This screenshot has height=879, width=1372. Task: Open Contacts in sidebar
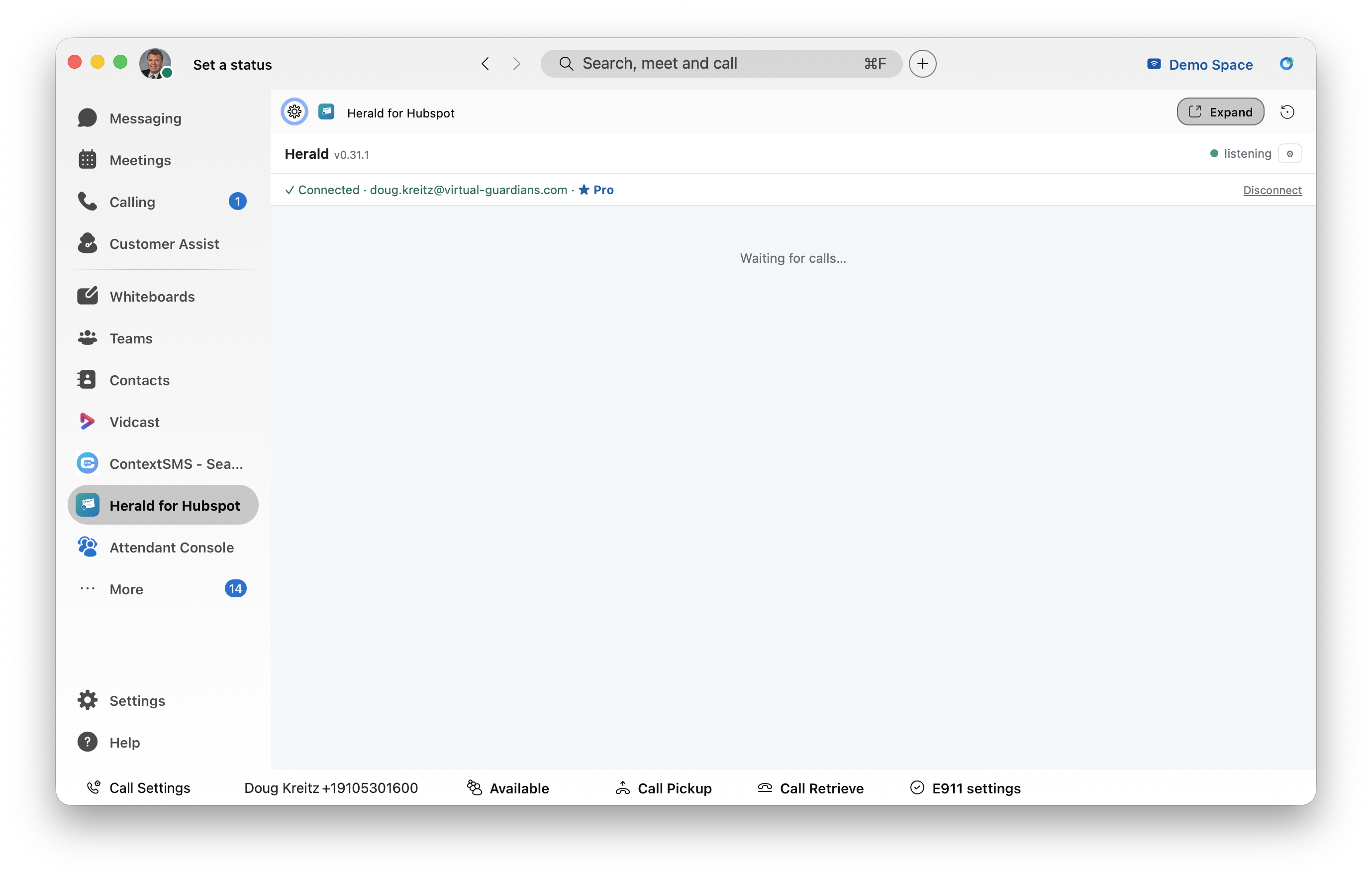[x=163, y=380]
